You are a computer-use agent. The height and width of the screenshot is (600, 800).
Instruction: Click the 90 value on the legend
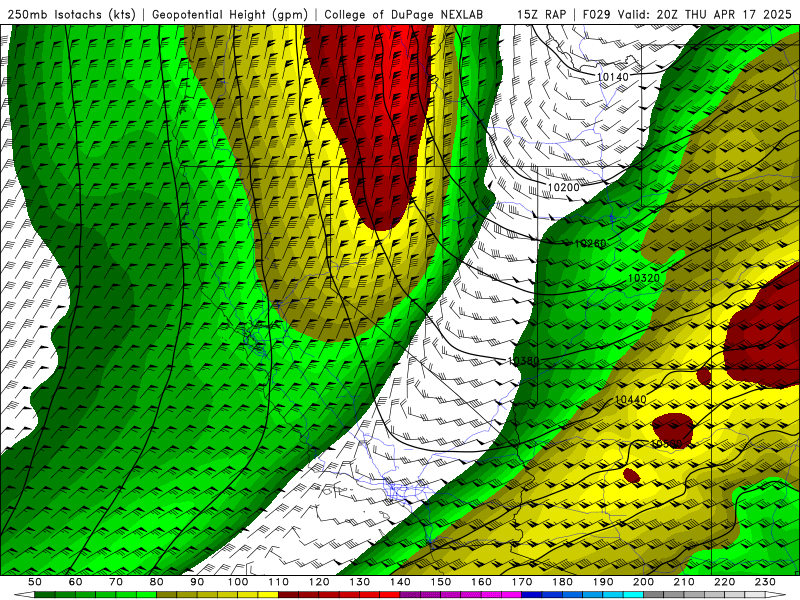click(x=197, y=582)
